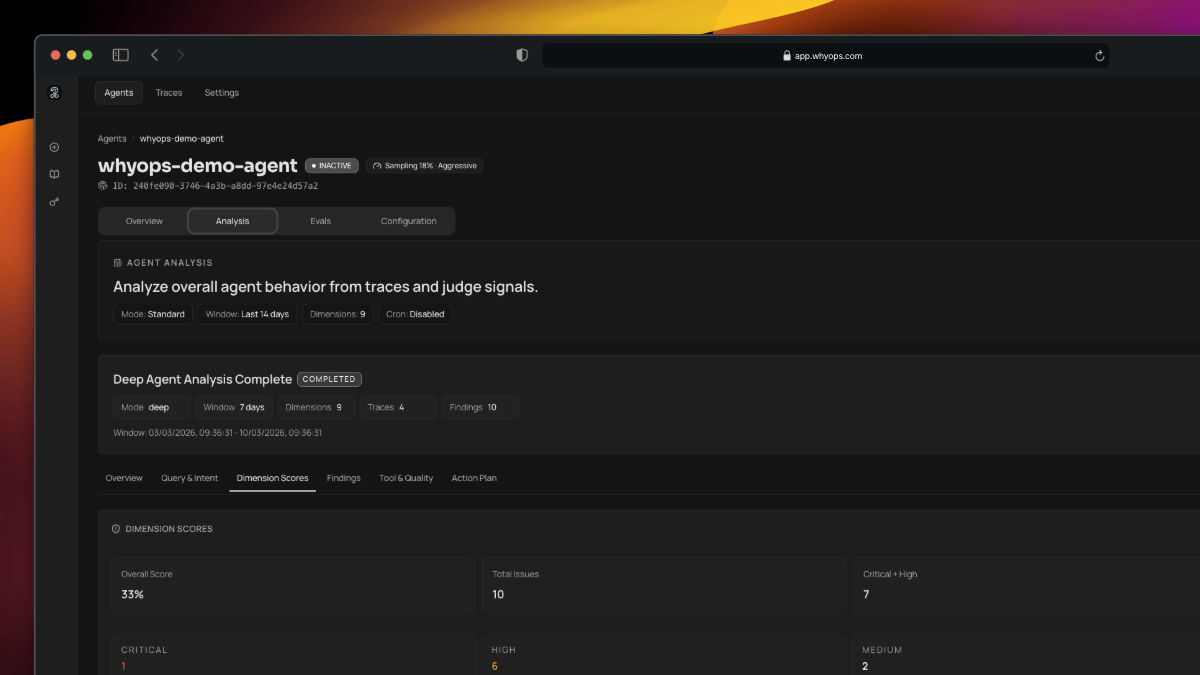1200x675 pixels.
Task: Click the Findings 10 chip
Action: tap(480, 407)
